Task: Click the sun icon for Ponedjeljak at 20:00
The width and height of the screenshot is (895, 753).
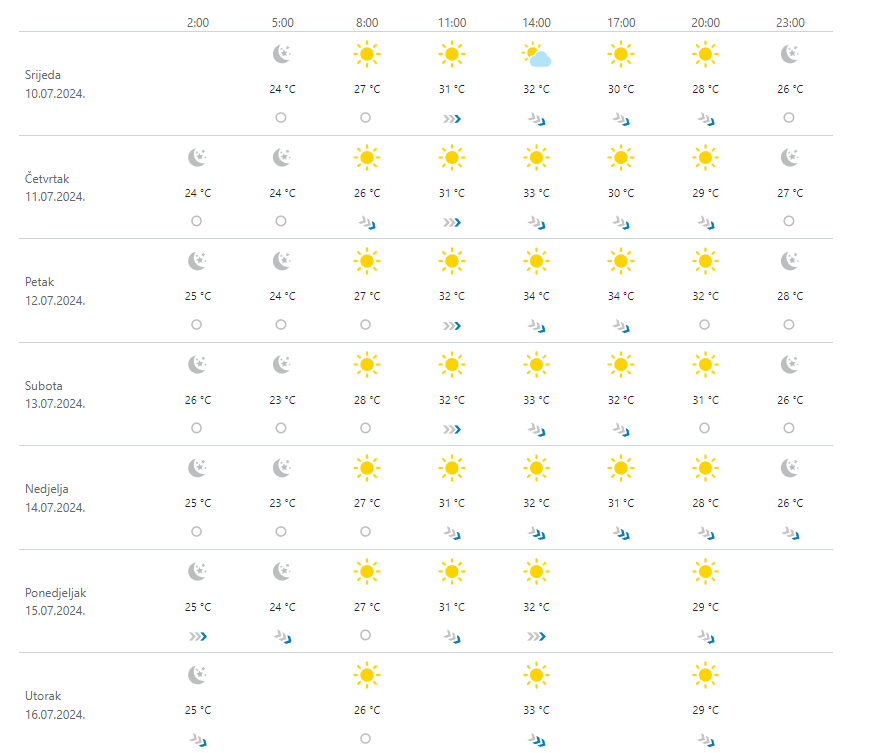Action: tap(705, 572)
